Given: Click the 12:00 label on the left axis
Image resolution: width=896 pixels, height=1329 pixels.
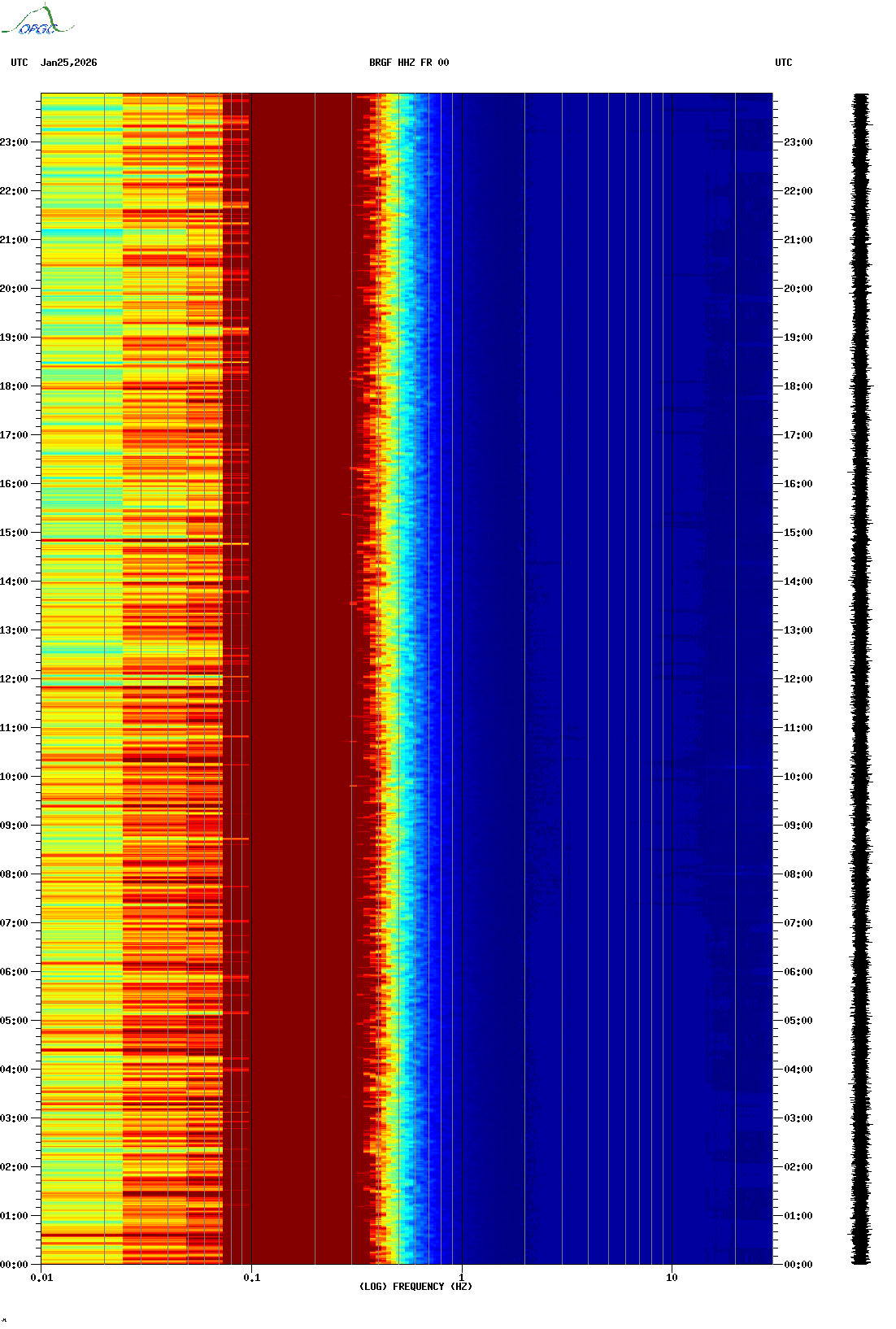Looking at the screenshot, I should (x=14, y=679).
